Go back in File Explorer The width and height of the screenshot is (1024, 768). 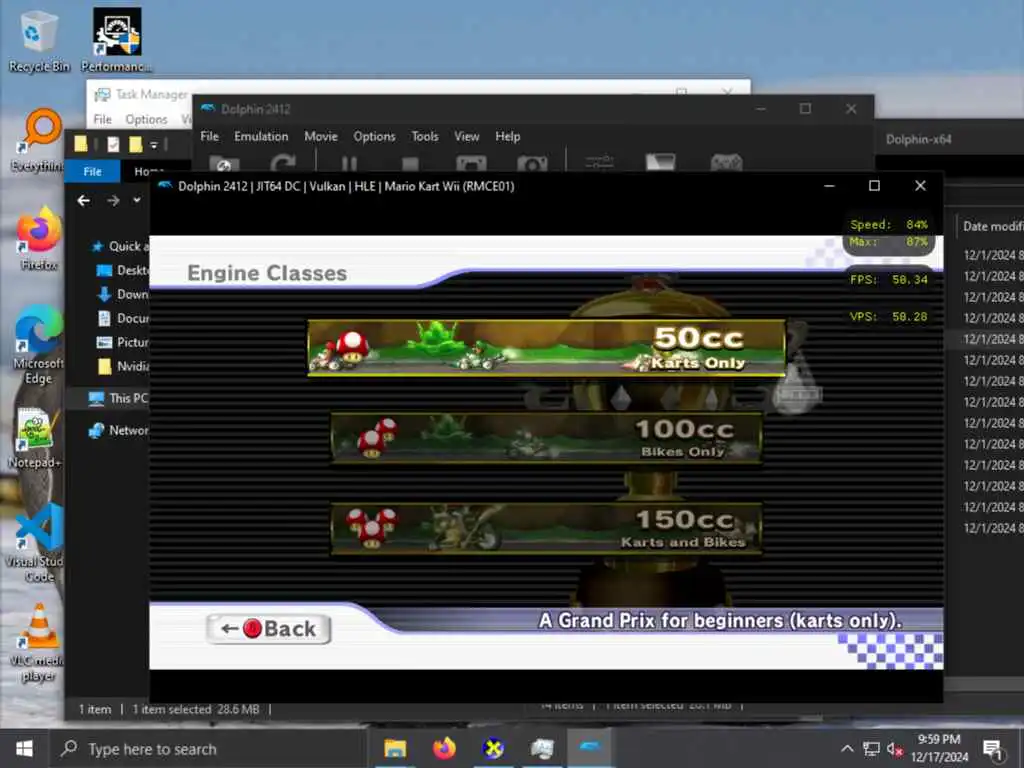click(84, 200)
